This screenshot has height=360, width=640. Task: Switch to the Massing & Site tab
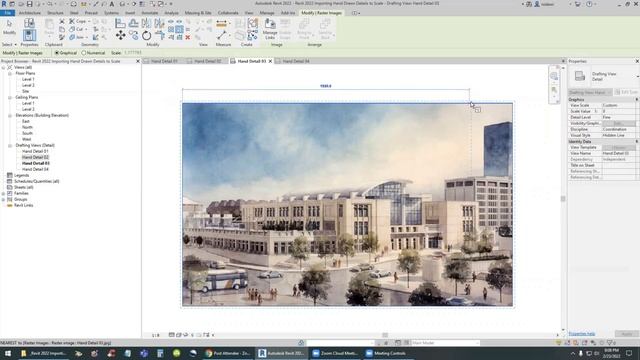pyautogui.click(x=198, y=13)
